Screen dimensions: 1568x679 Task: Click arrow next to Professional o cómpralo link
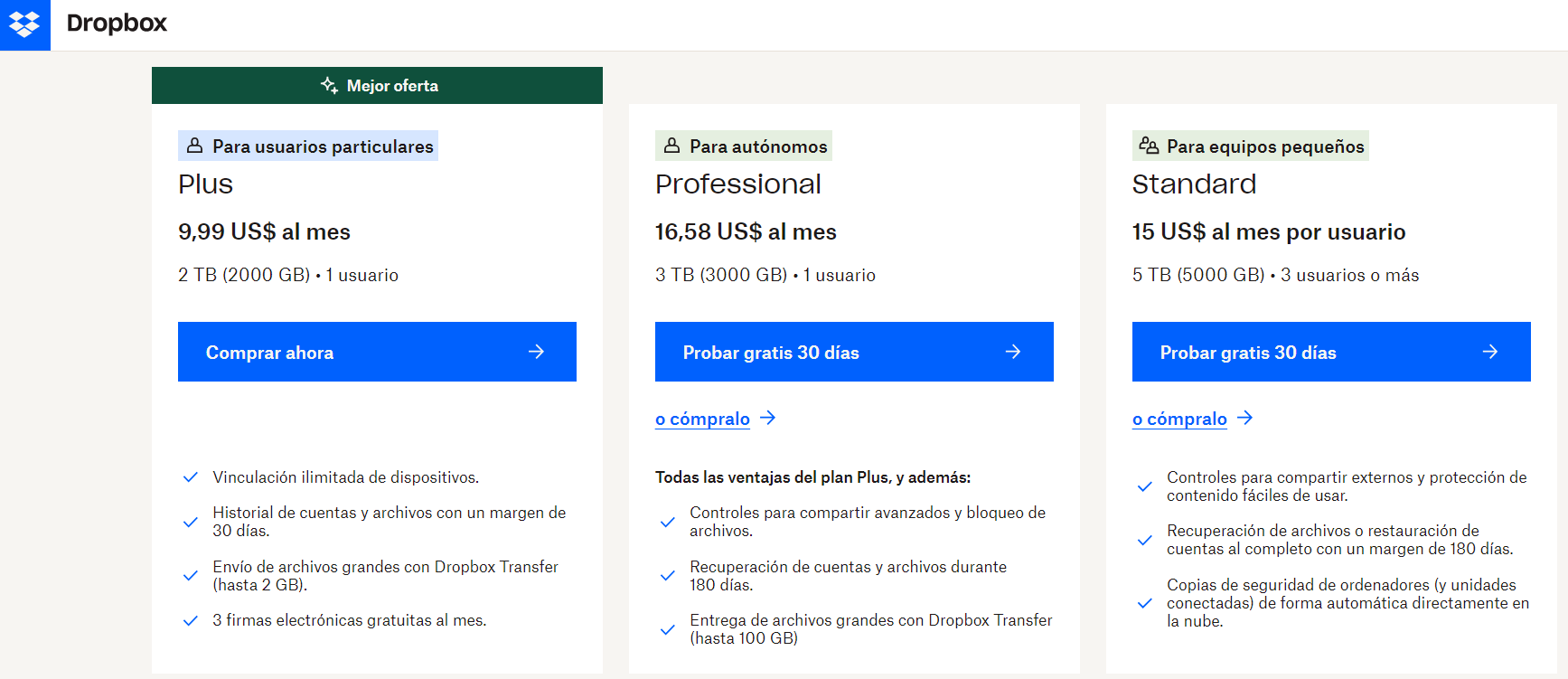(767, 418)
